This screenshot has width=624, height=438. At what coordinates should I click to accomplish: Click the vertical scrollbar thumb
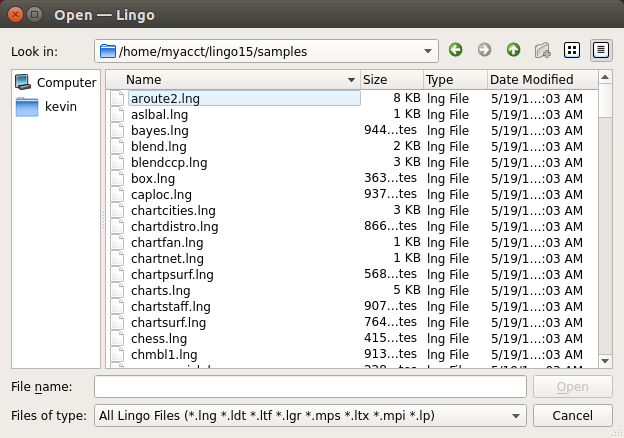[605, 100]
